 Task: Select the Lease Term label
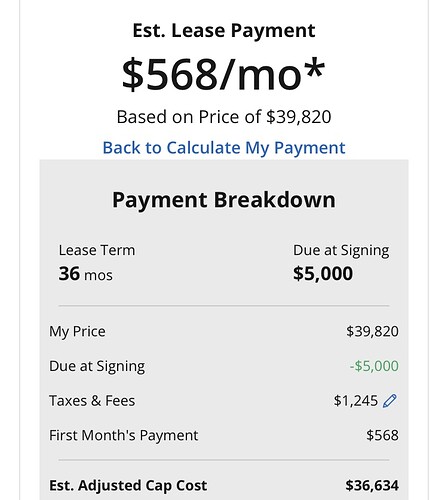(x=97, y=250)
